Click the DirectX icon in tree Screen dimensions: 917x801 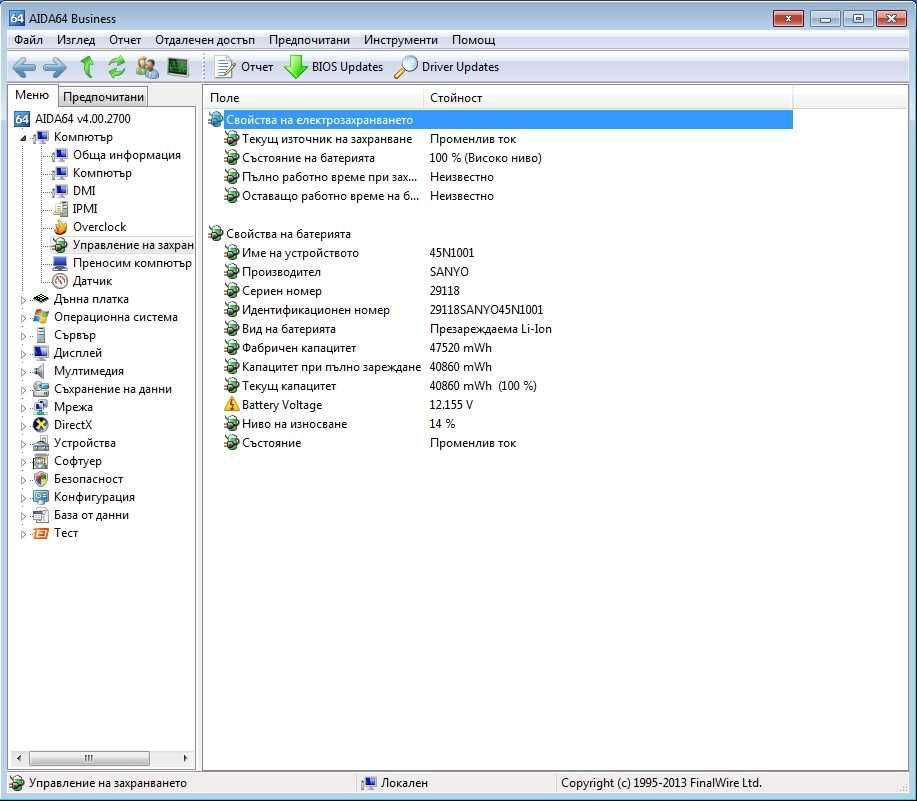point(41,425)
